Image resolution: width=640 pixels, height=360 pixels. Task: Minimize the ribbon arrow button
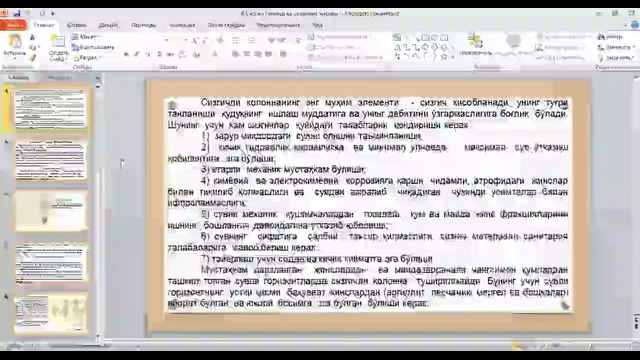[626, 25]
